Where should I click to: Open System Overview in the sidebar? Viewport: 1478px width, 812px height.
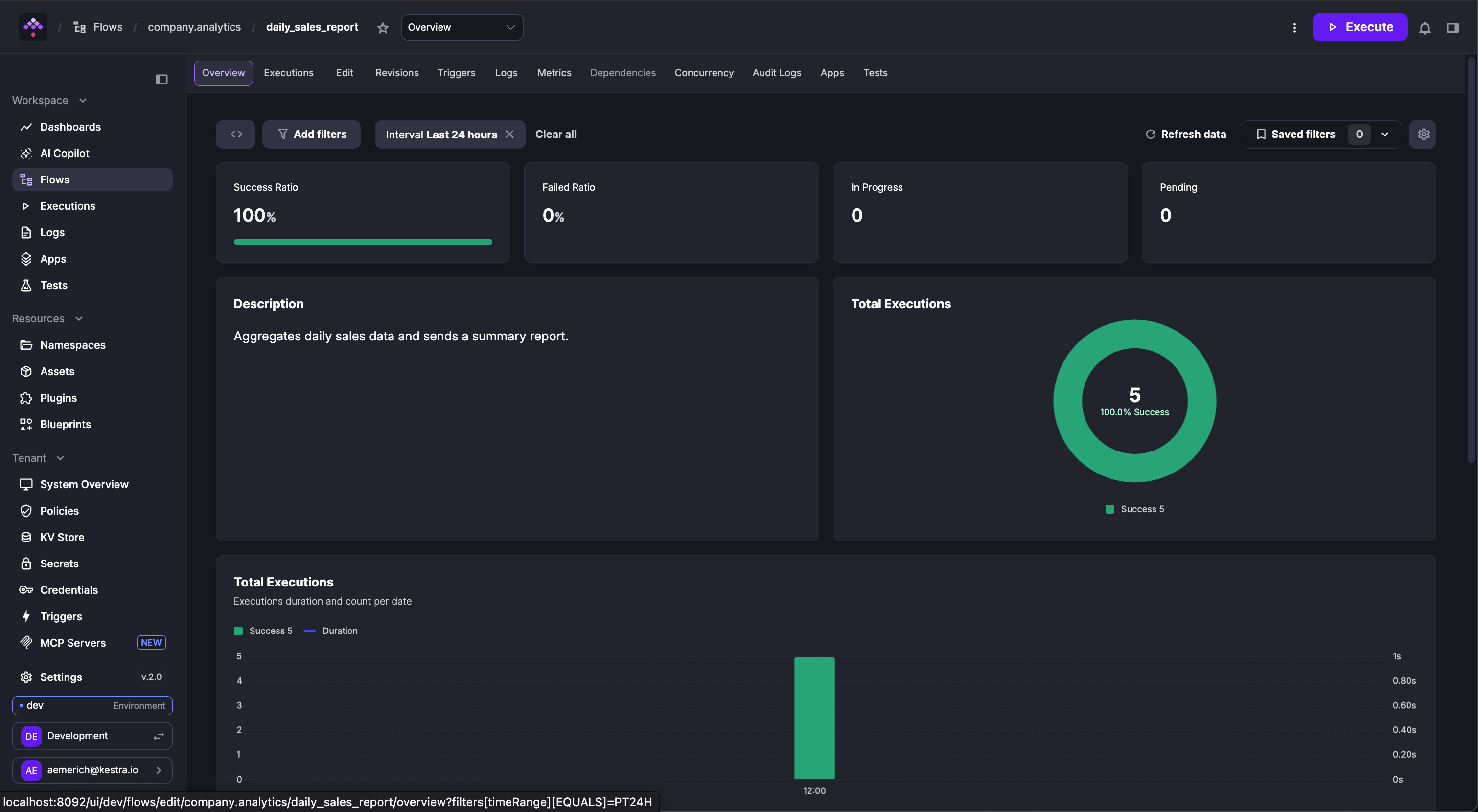point(92,484)
